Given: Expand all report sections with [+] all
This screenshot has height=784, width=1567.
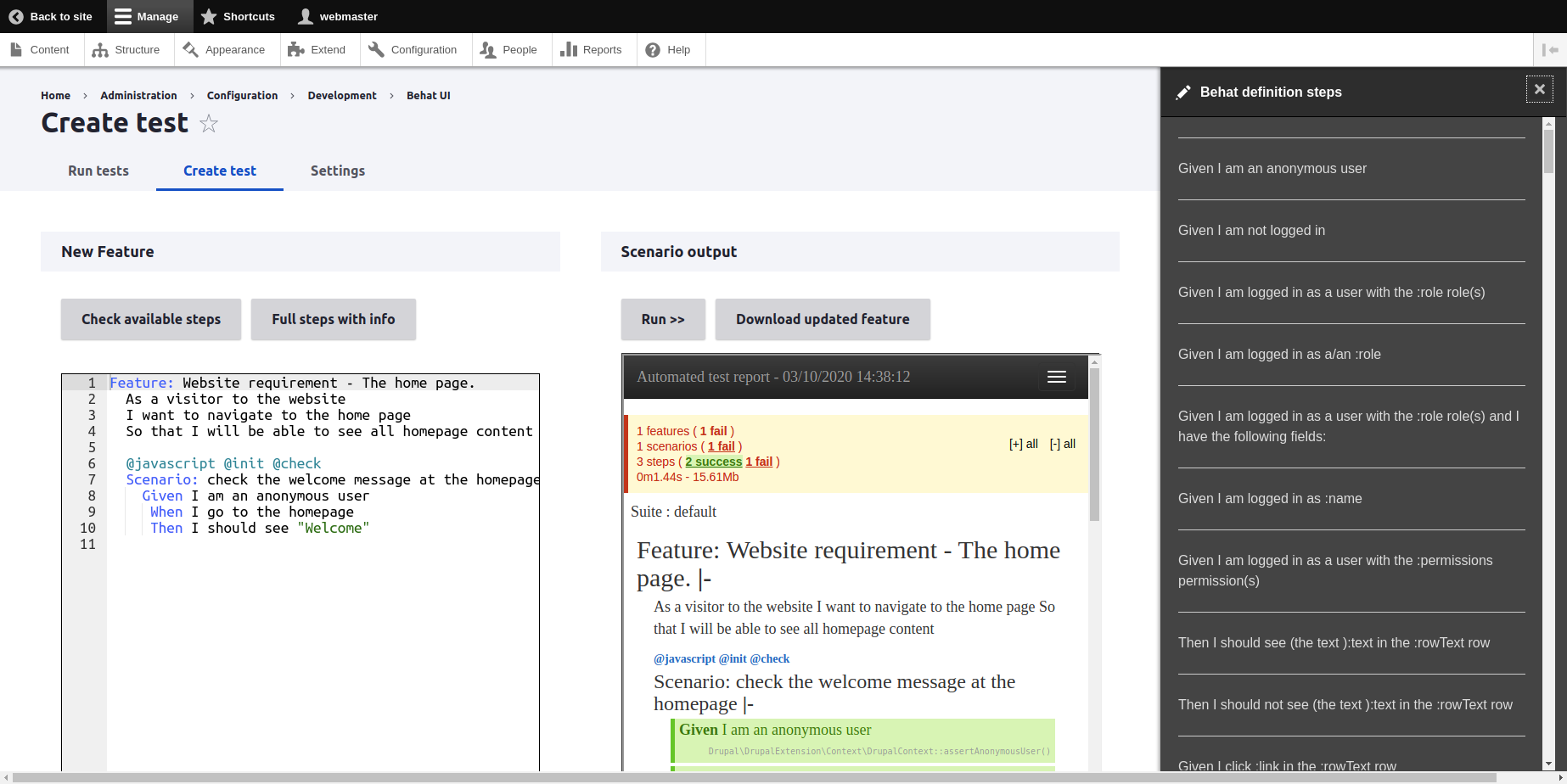Looking at the screenshot, I should pyautogui.click(x=1023, y=444).
